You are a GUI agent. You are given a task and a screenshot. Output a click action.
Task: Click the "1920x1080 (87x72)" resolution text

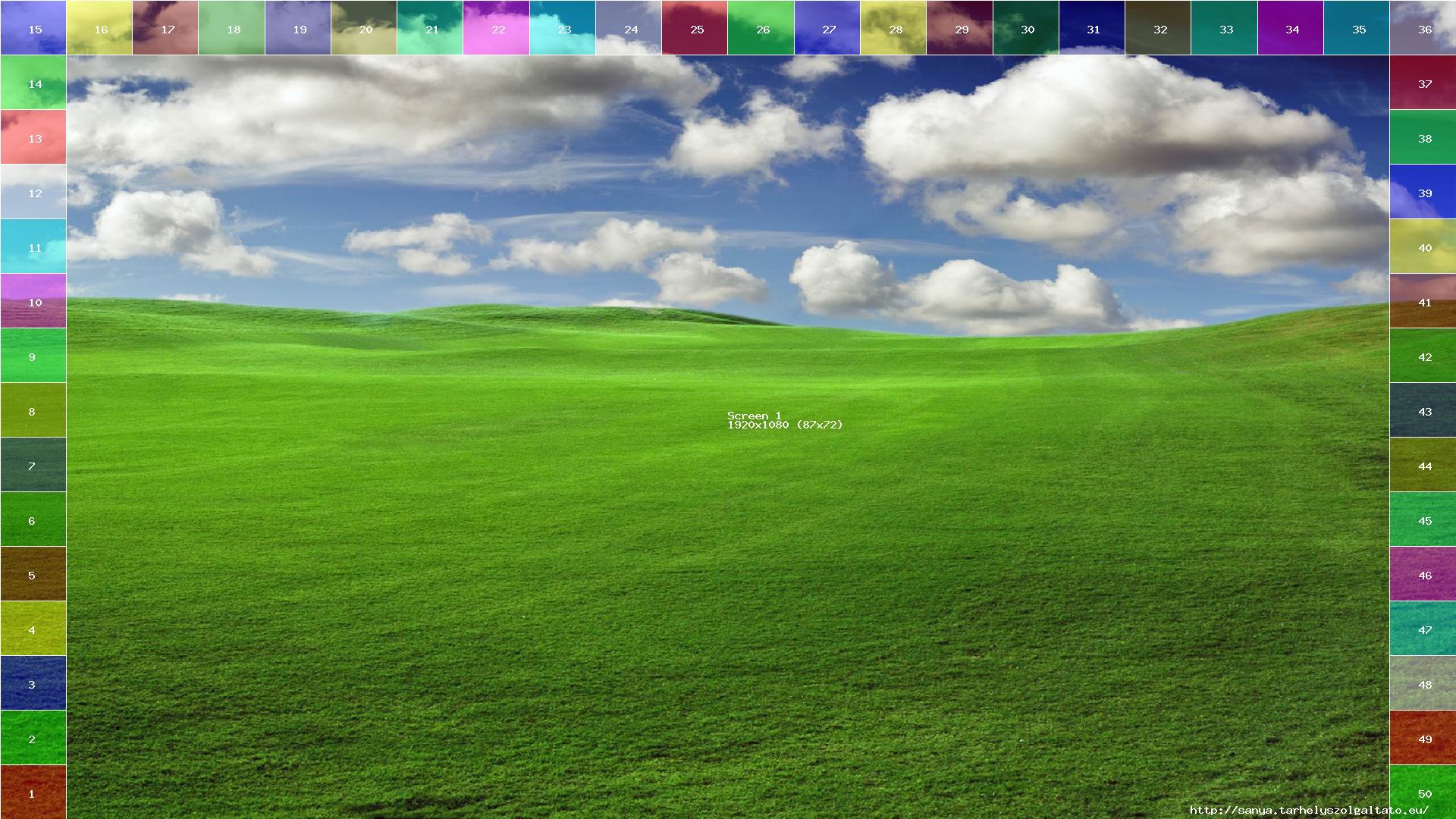coord(785,425)
